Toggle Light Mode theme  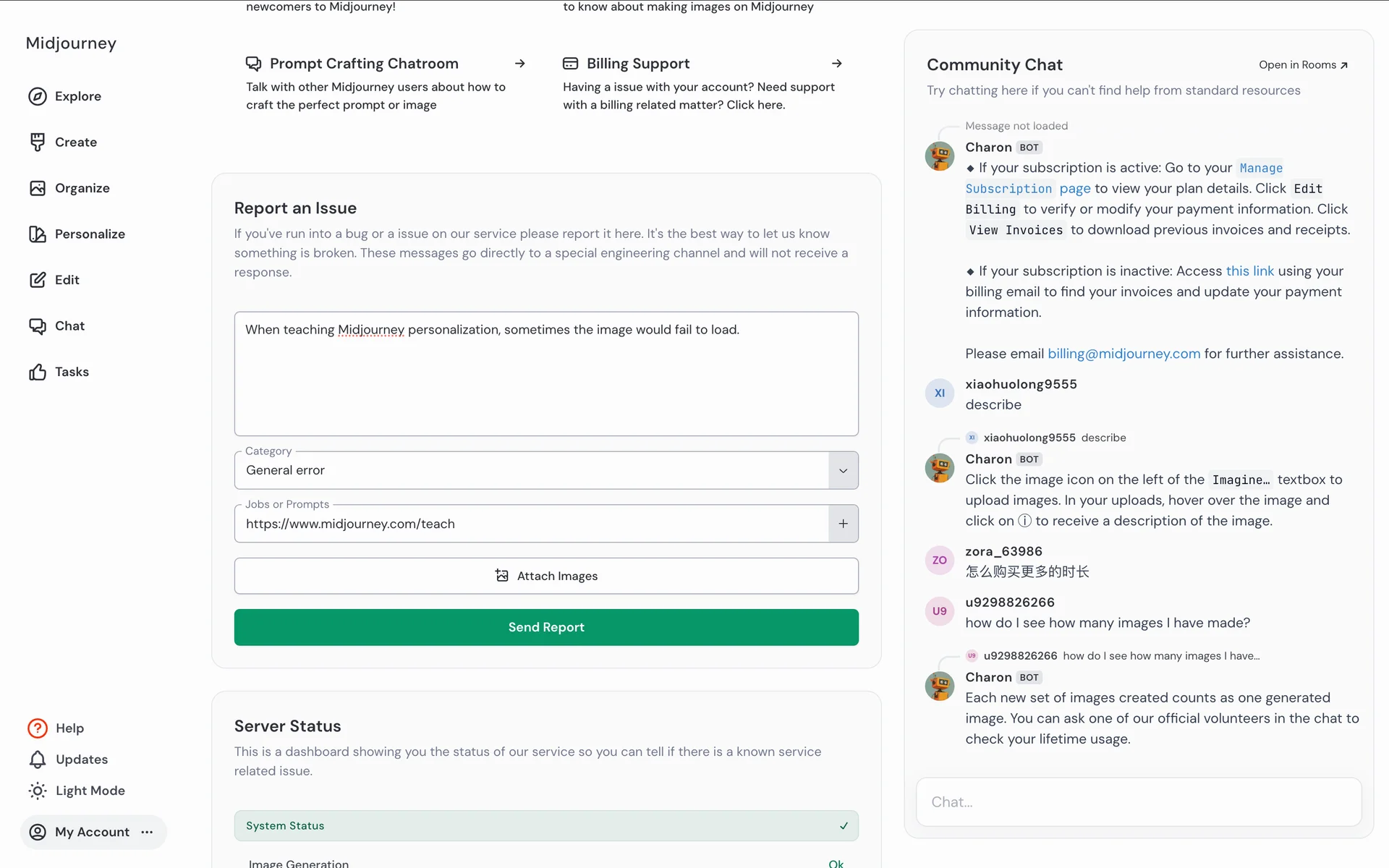click(76, 791)
